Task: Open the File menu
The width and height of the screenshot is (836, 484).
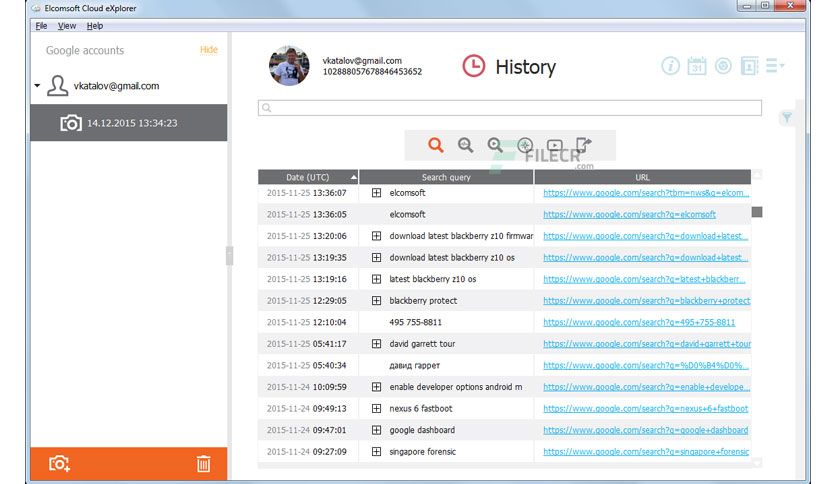Action: point(41,26)
